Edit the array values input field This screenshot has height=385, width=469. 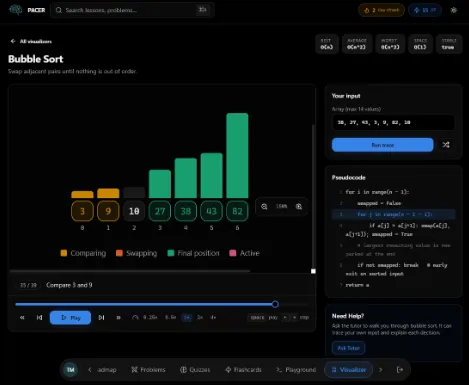pos(393,122)
